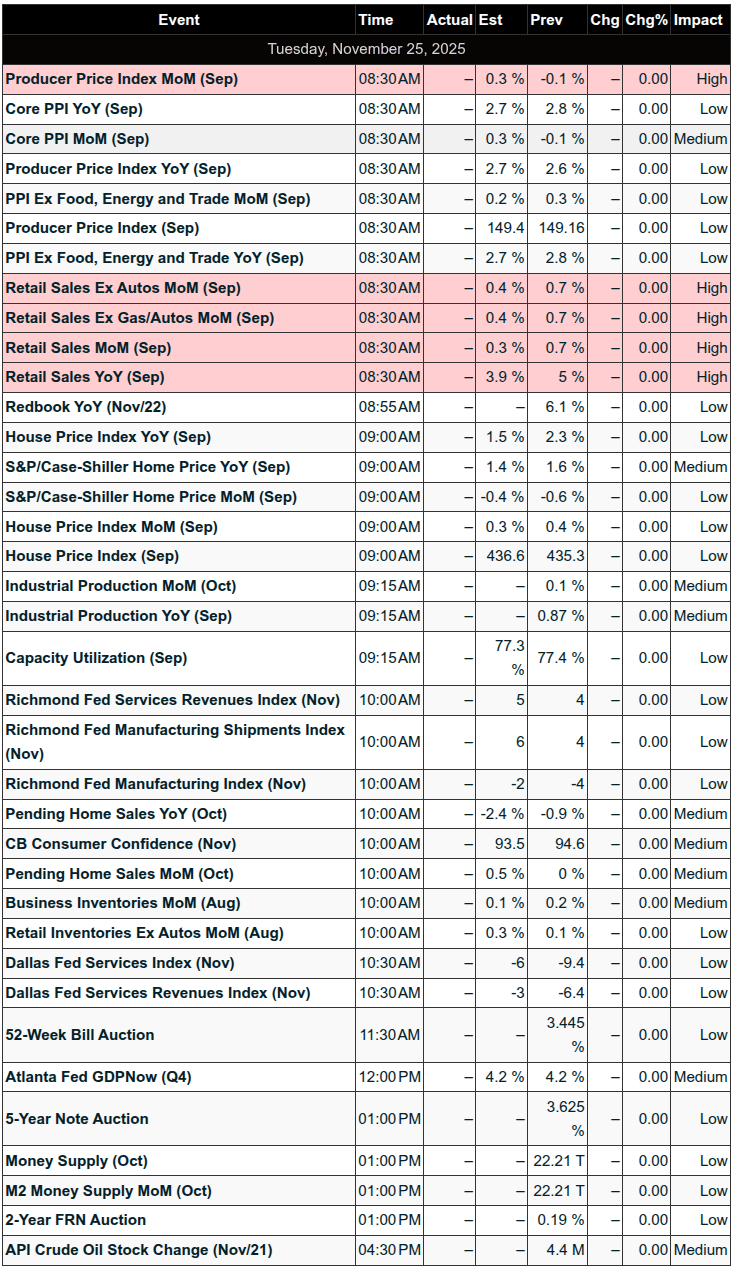Click the Tuesday, November 25, 2025 date row
Screen dimensions: 742x1273
pyautogui.click(x=366, y=49)
